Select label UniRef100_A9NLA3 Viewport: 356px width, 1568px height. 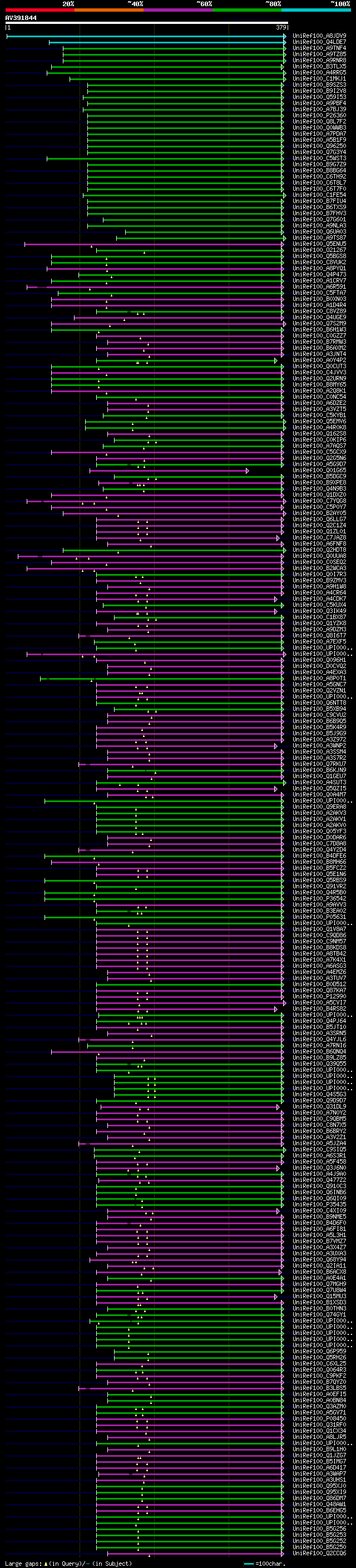tap(319, 226)
